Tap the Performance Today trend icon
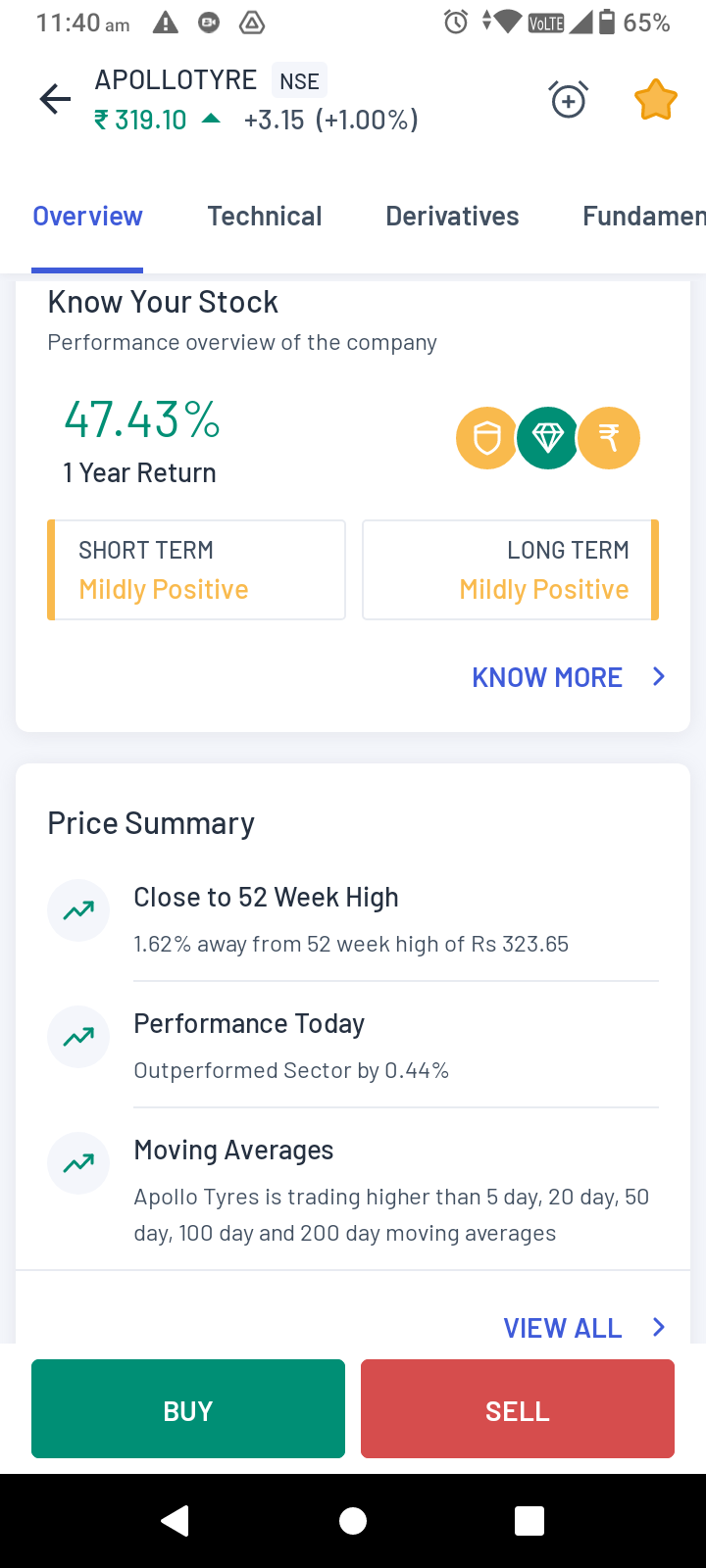 (78, 1037)
